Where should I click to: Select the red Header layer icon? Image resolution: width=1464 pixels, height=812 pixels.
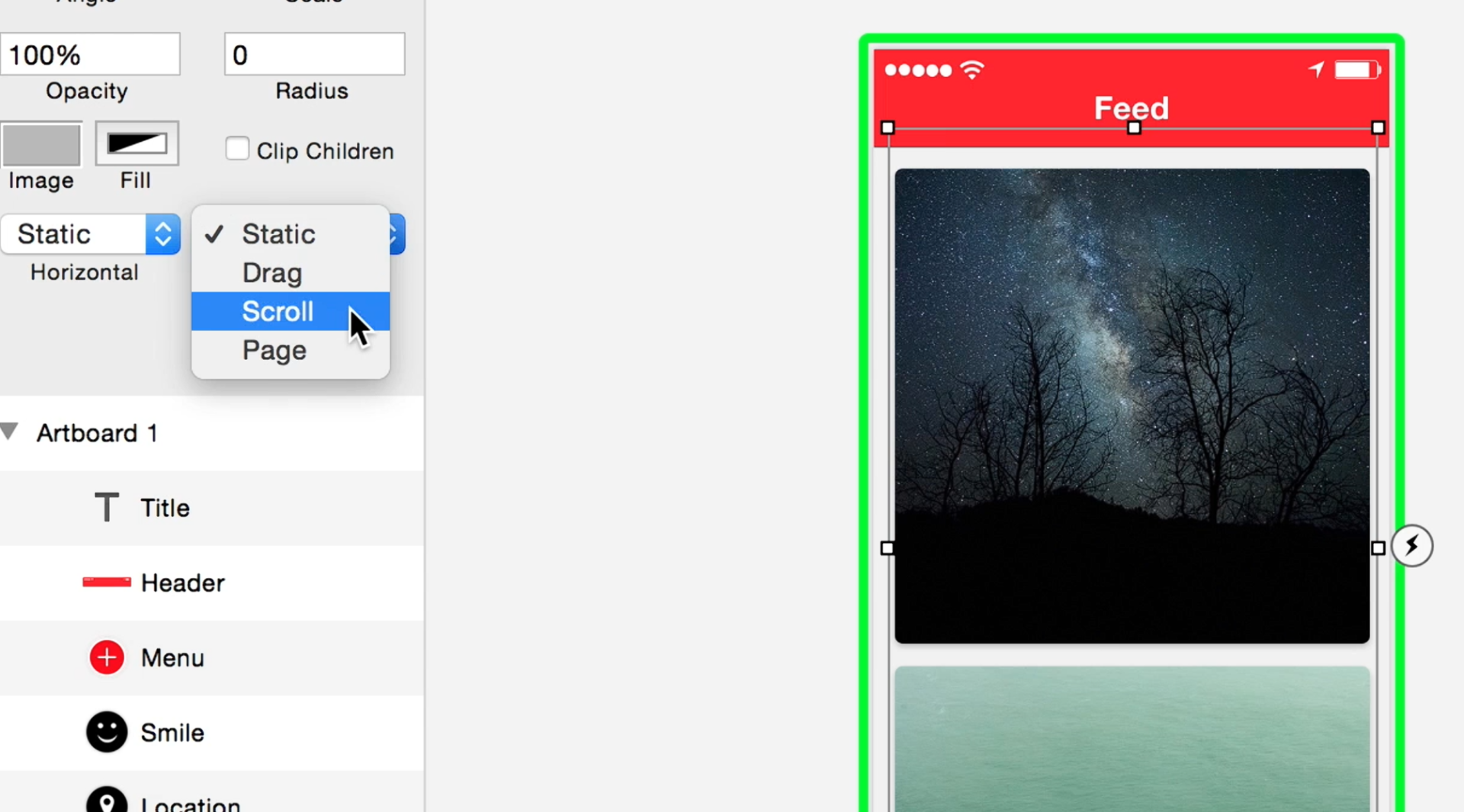coord(107,583)
